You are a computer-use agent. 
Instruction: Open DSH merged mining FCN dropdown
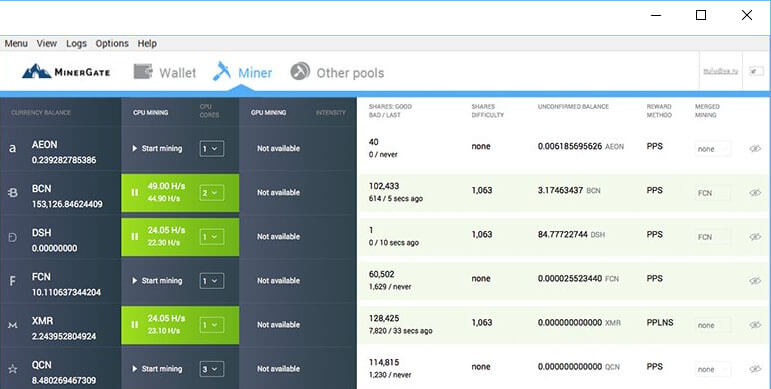pos(712,237)
